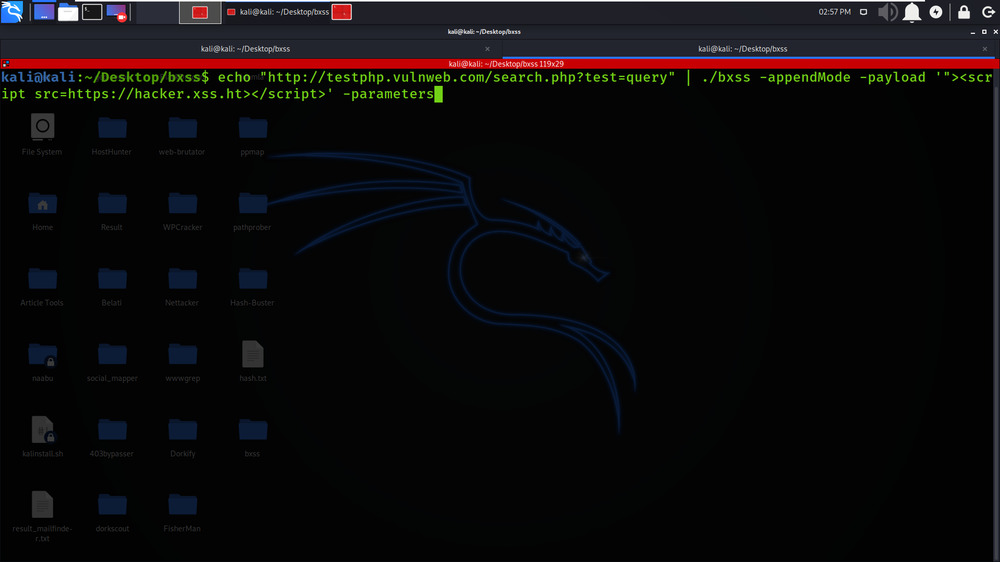Lock the screen with the padlock icon

(964, 12)
